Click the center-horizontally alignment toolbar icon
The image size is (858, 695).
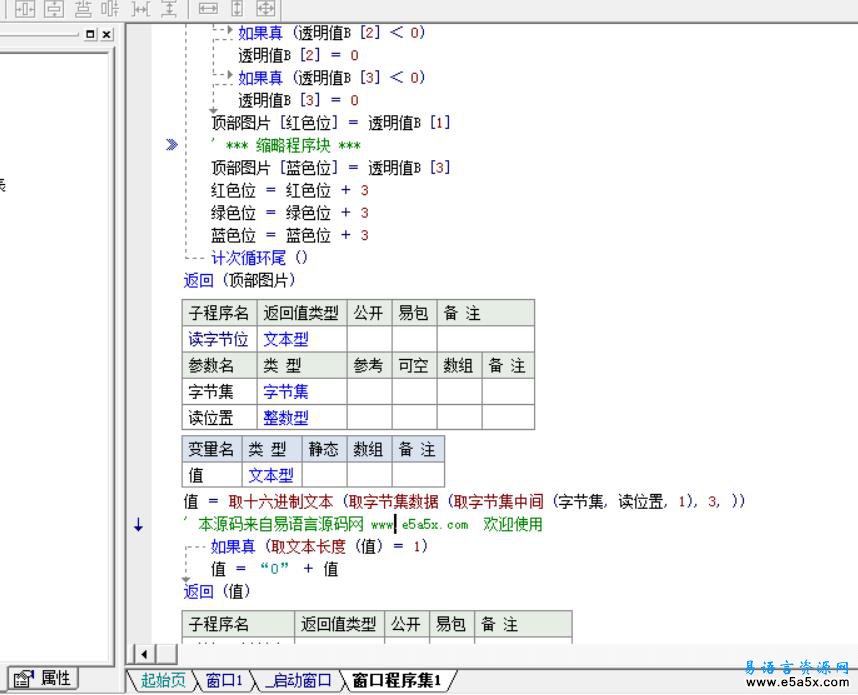click(25, 8)
